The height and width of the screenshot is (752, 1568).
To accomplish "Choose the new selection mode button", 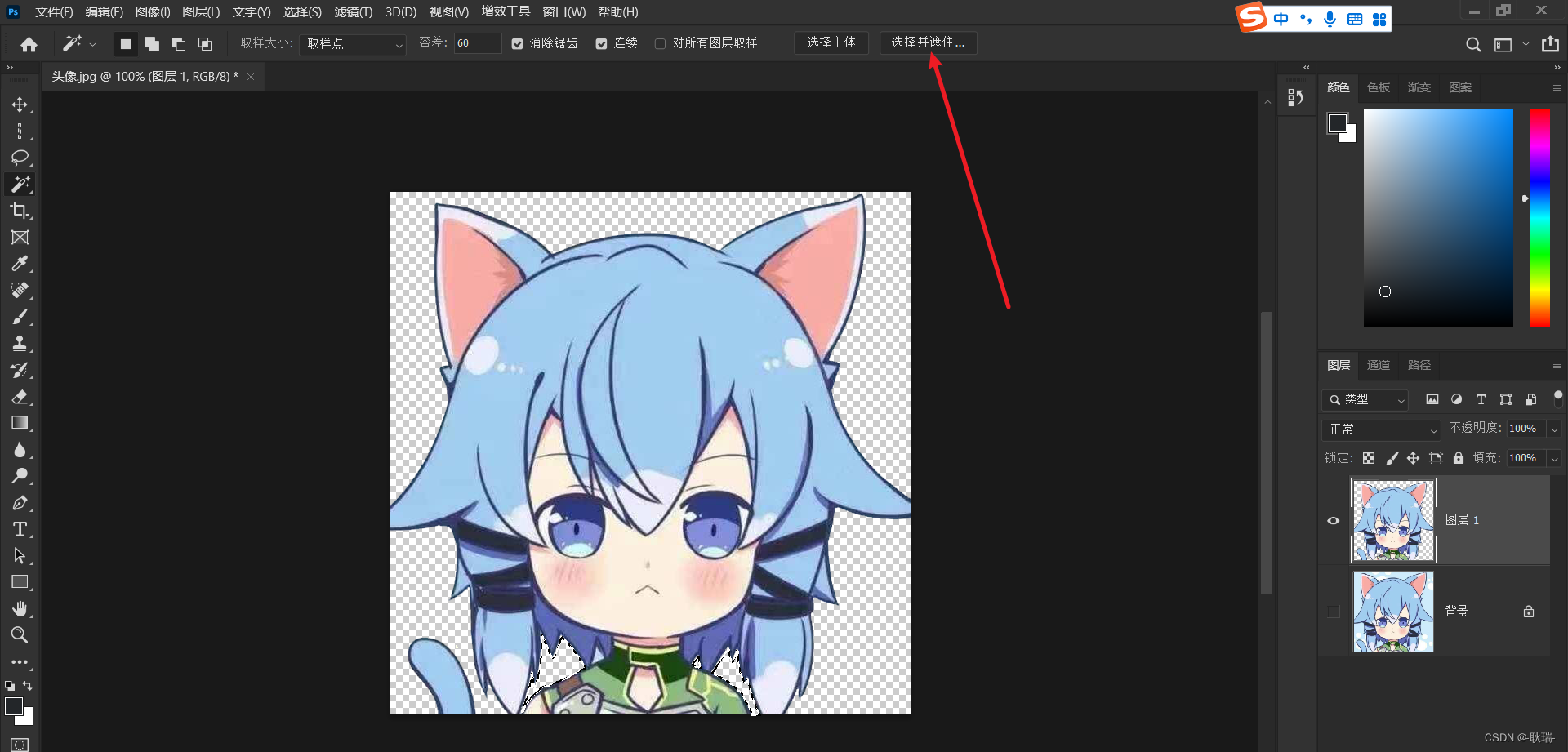I will click(125, 44).
